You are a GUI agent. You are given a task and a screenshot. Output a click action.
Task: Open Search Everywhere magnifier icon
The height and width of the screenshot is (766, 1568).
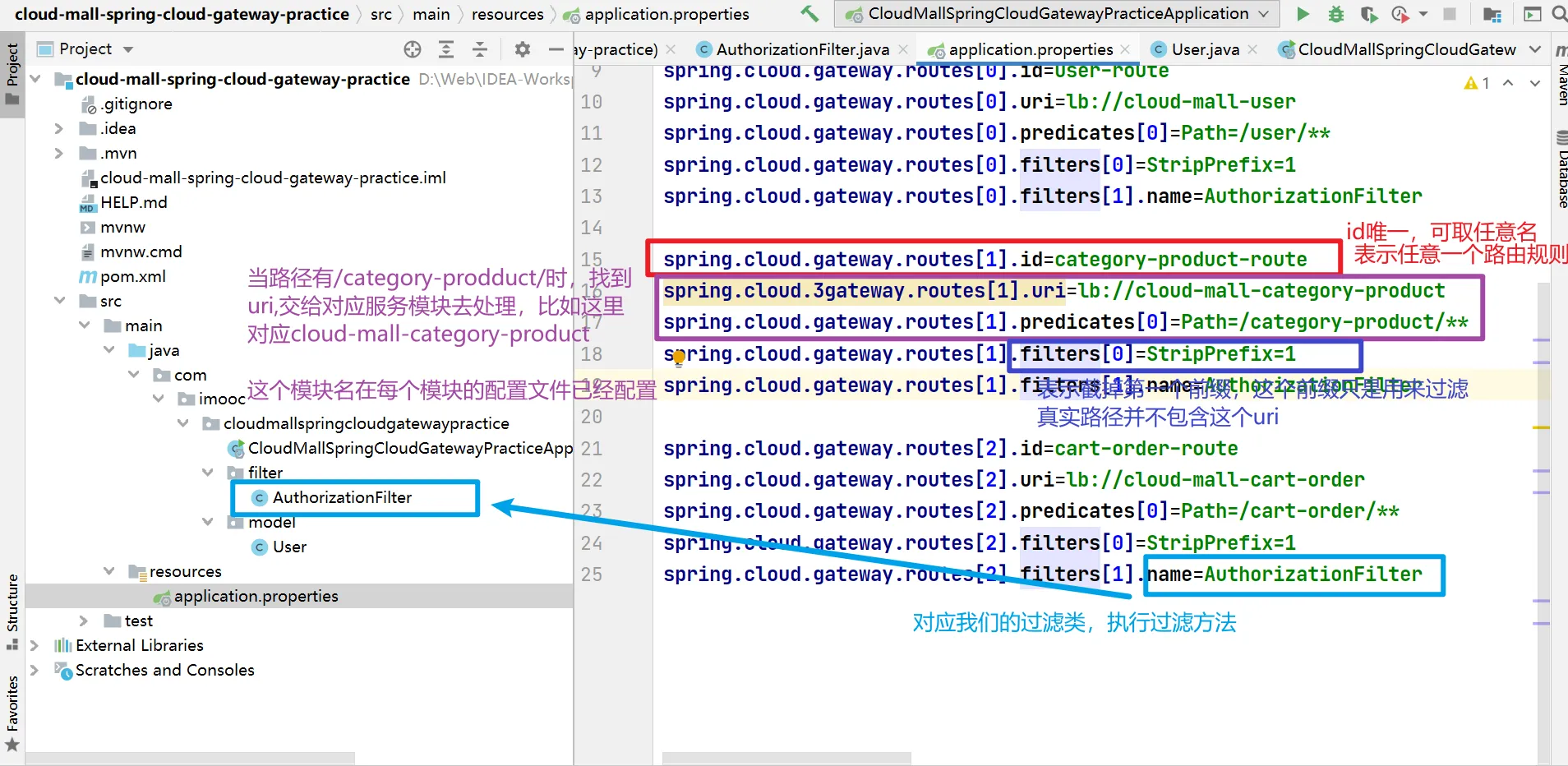pyautogui.click(x=1559, y=14)
